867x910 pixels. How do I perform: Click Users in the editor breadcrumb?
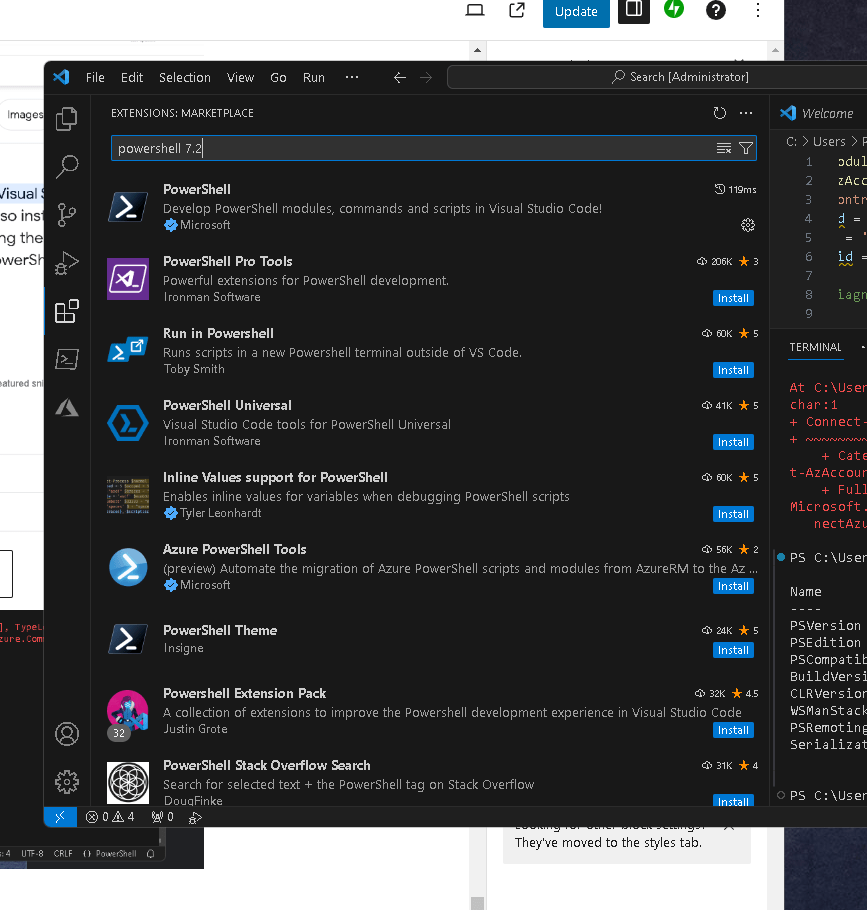pos(829,142)
